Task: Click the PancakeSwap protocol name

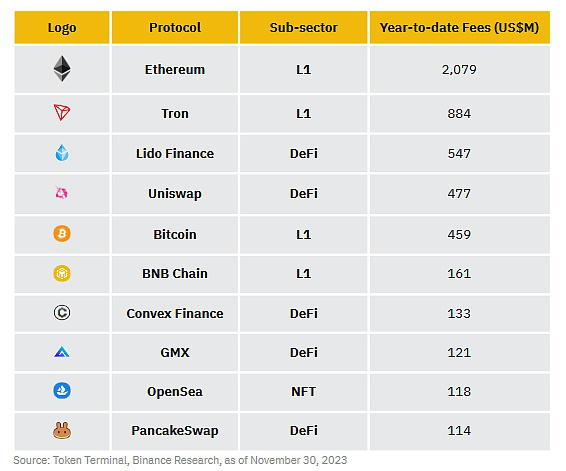Action: coord(175,431)
